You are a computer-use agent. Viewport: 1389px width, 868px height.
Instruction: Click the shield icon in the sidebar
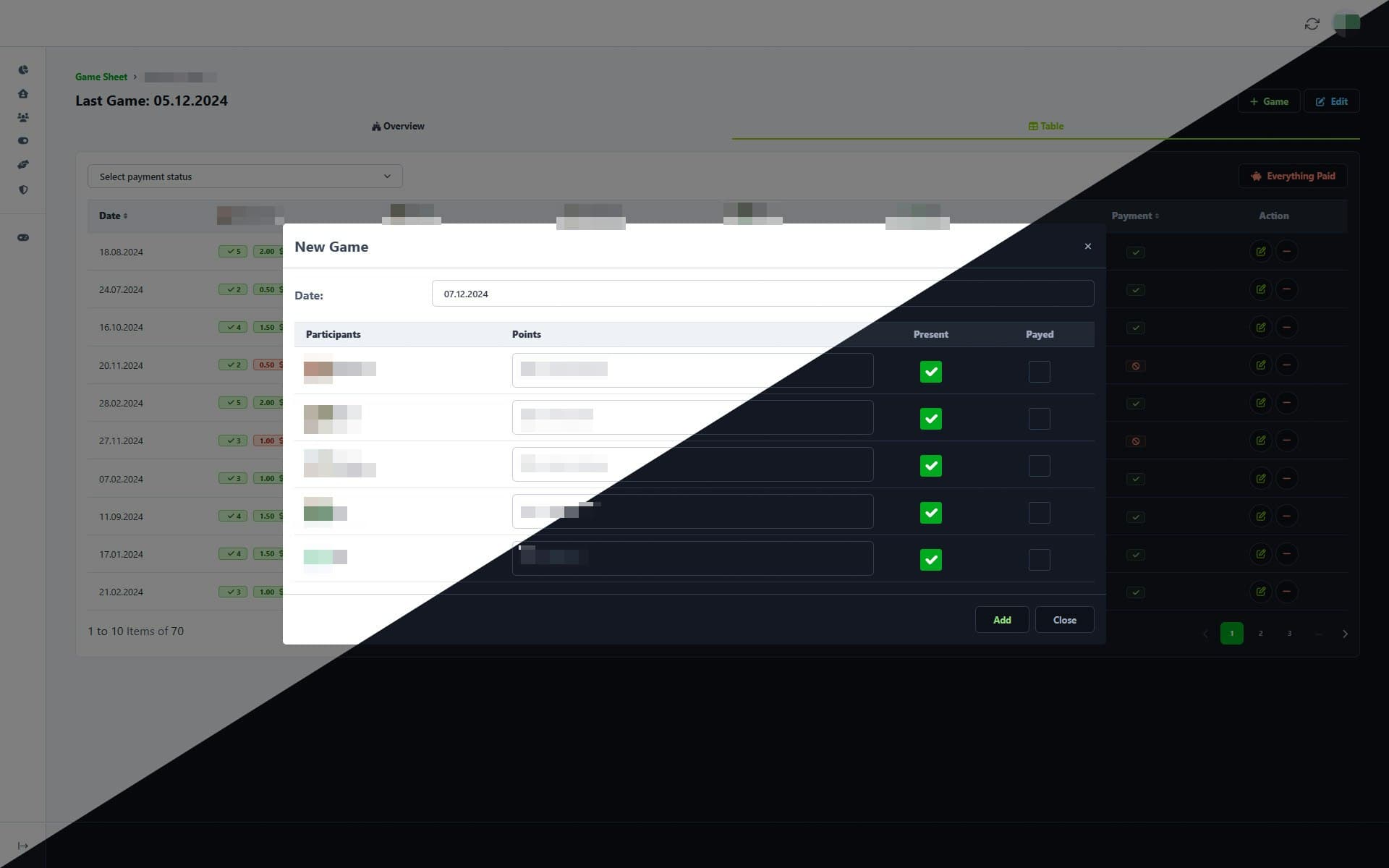pos(23,190)
